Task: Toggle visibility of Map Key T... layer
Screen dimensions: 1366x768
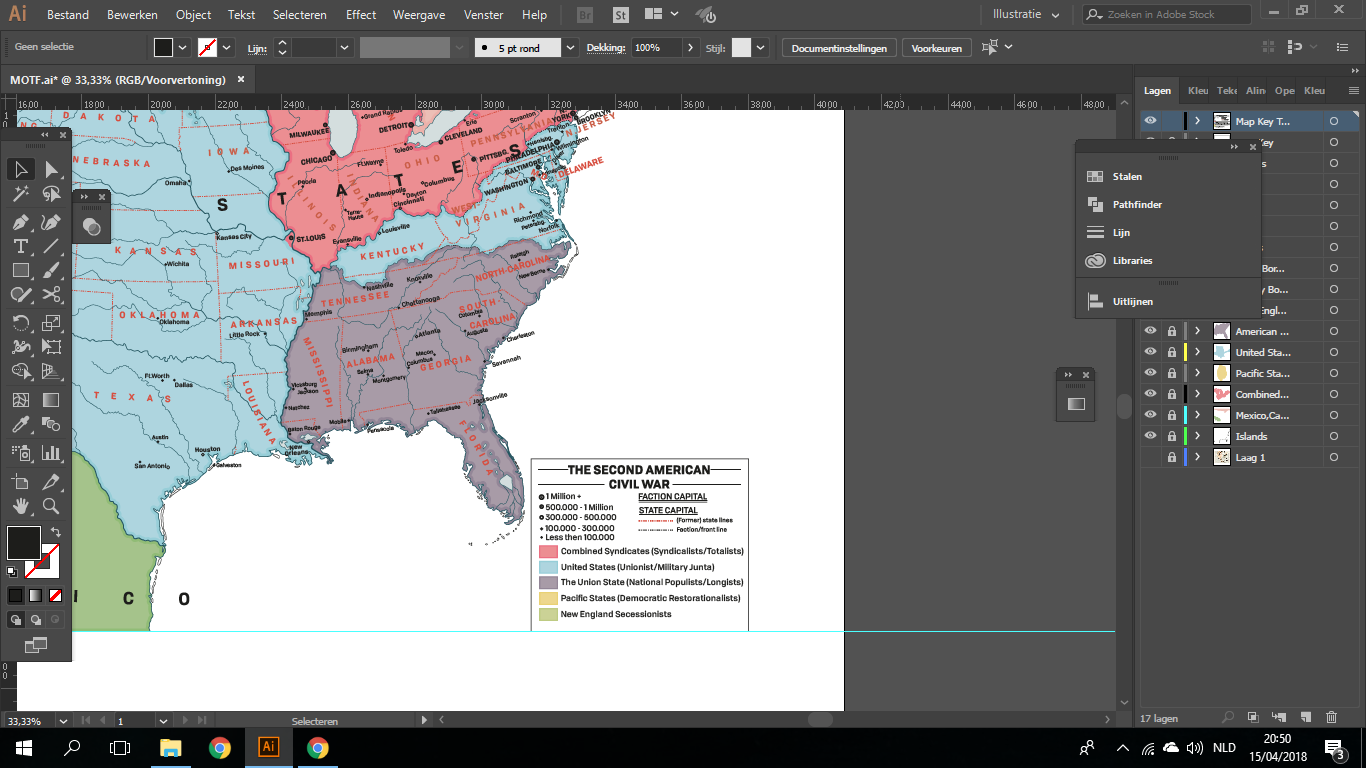Action: coord(1150,121)
